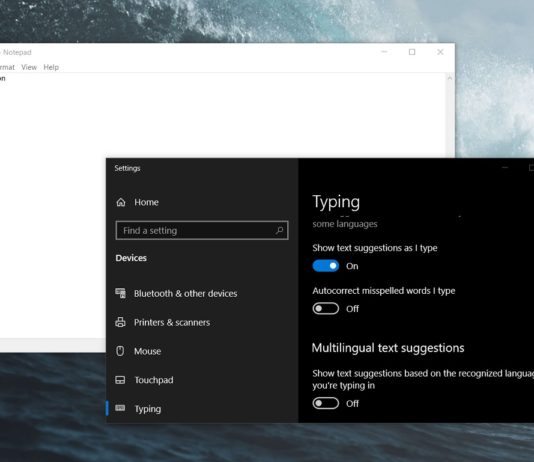Maximize the Notepad window

pos(412,52)
